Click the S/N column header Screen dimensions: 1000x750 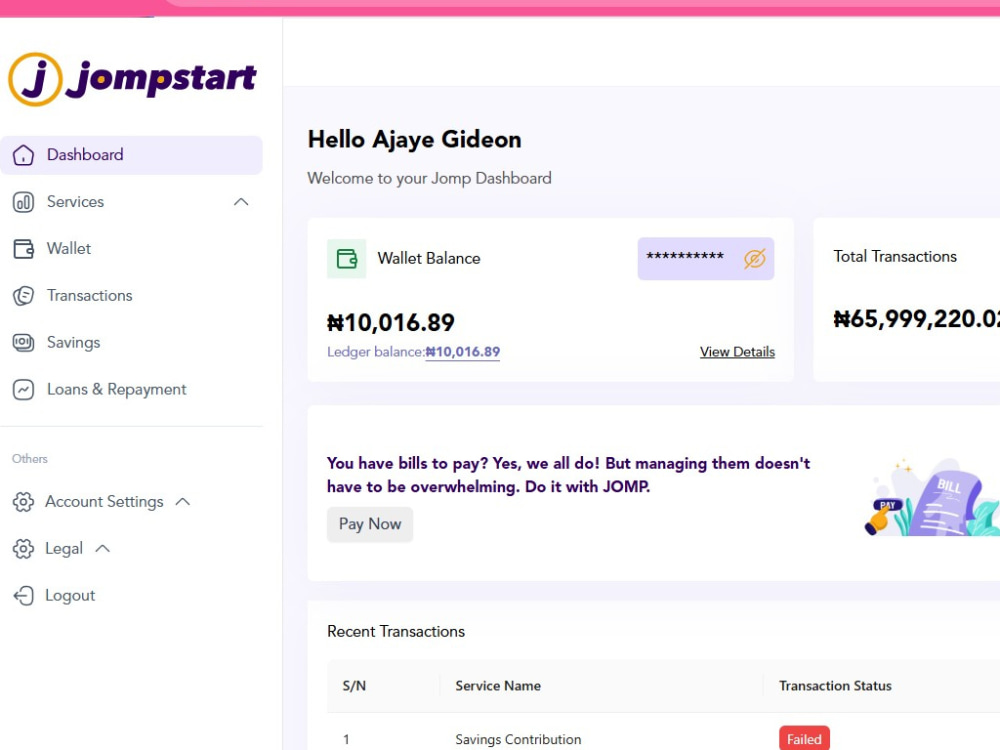point(355,686)
